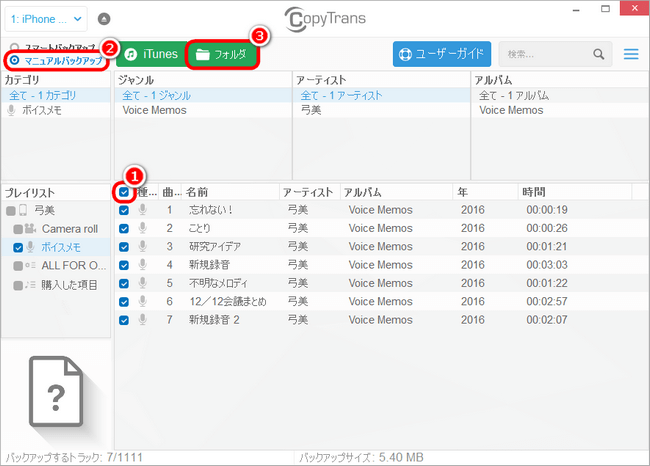Select the ALL FOR O... playlist
Screen dimensions: 650x466
74,265
